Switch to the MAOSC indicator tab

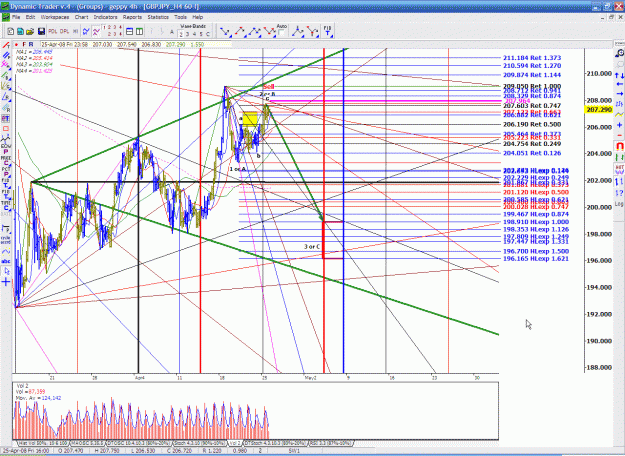(87, 443)
